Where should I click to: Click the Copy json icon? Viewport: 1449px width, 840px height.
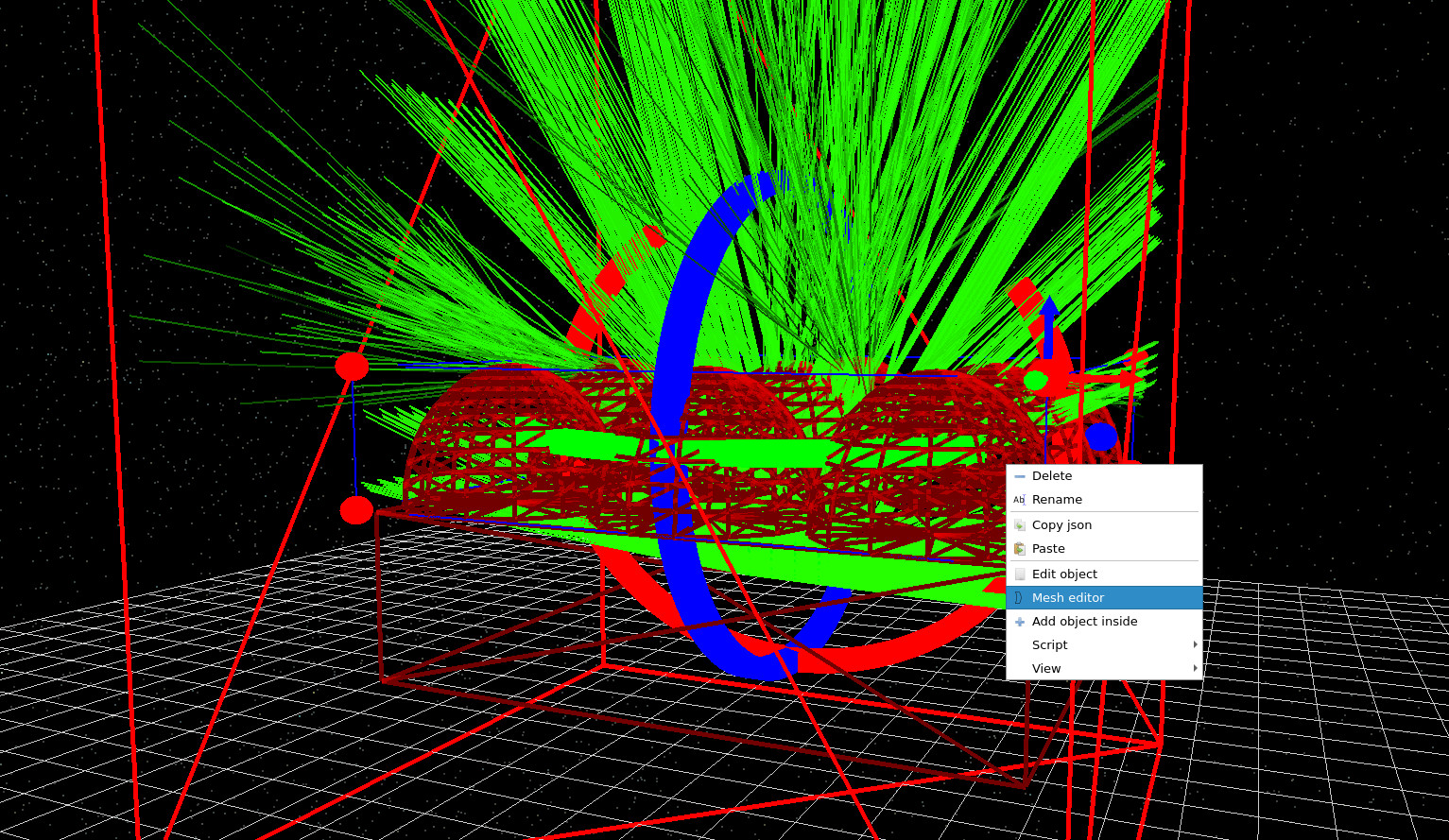(1020, 524)
